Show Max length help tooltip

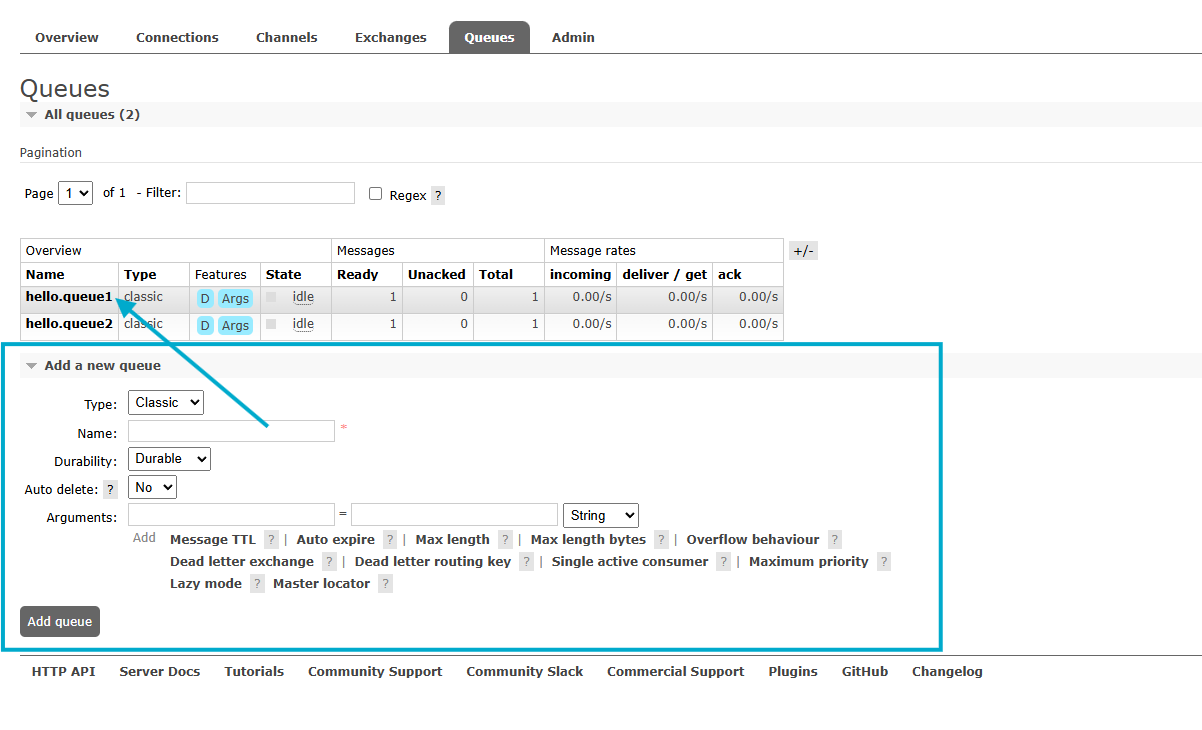(505, 540)
